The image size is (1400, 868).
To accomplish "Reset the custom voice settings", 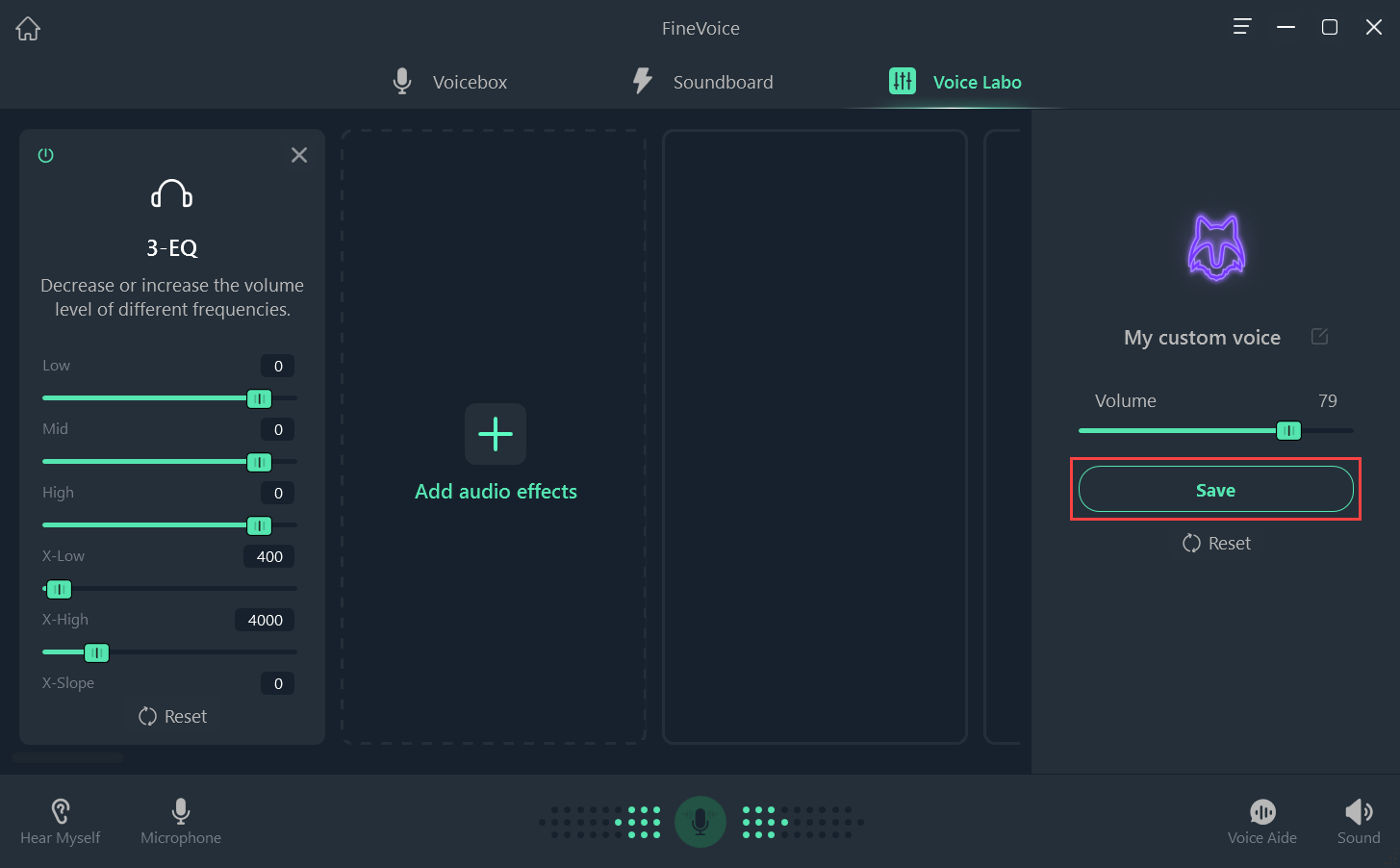I will (x=1216, y=544).
